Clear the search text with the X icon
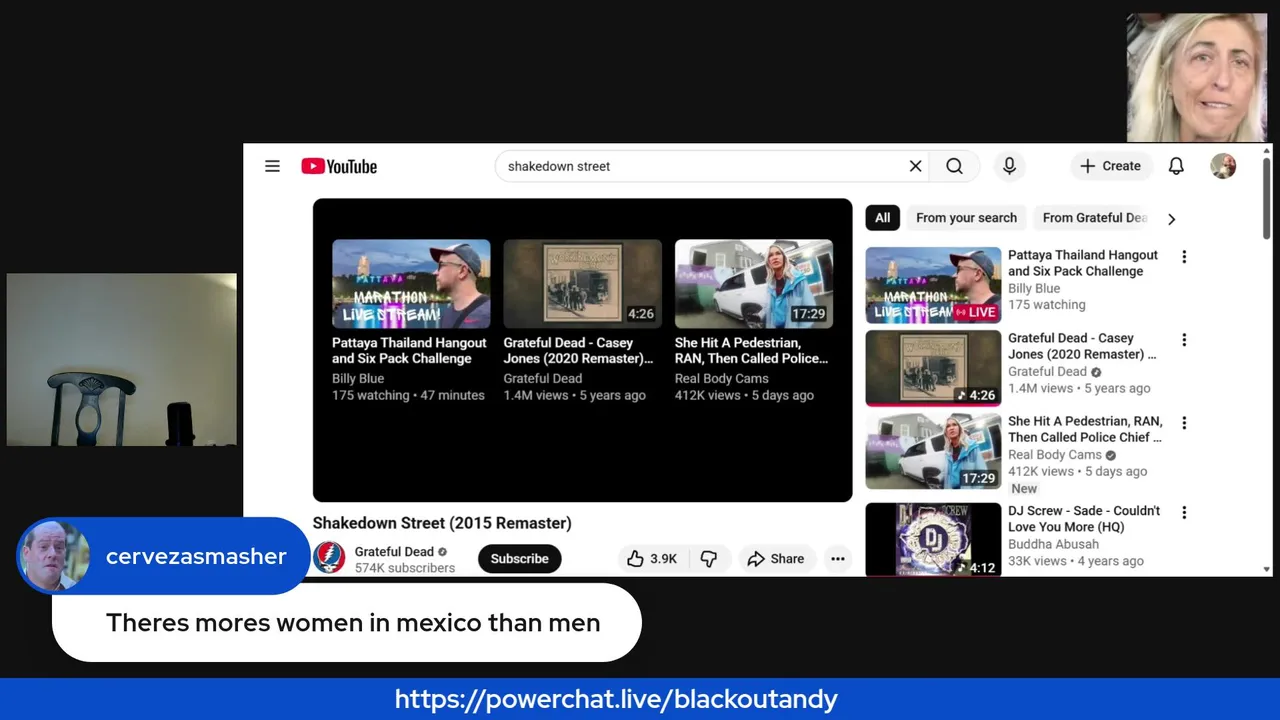1280x720 pixels. [915, 166]
